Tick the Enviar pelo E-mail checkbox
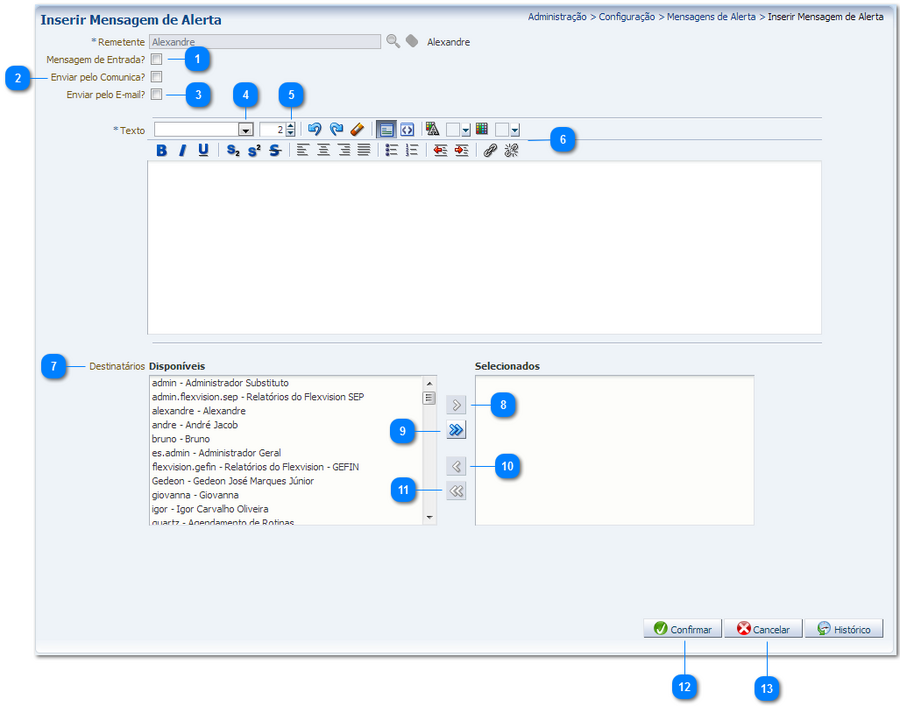The width and height of the screenshot is (900, 706). pyautogui.click(x=157, y=95)
